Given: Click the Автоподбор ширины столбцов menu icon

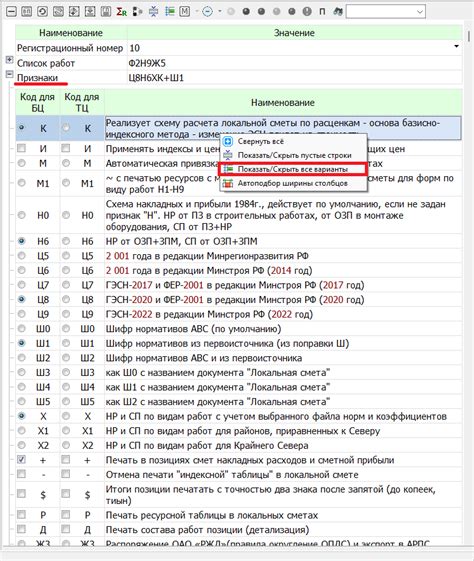Looking at the screenshot, I should [228, 184].
